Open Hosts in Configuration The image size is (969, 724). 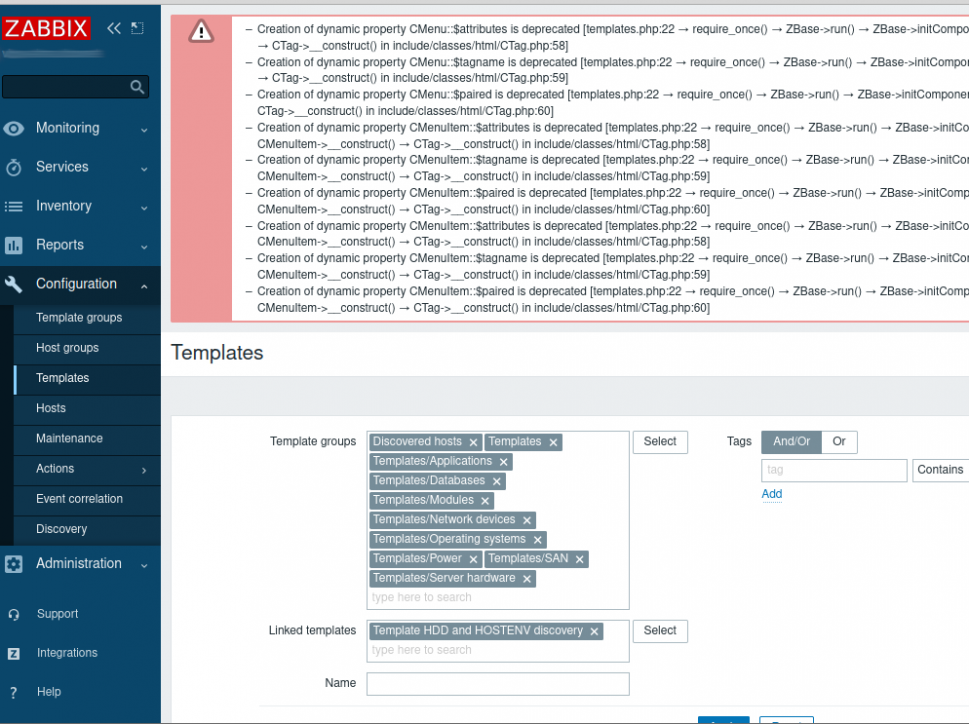51,408
